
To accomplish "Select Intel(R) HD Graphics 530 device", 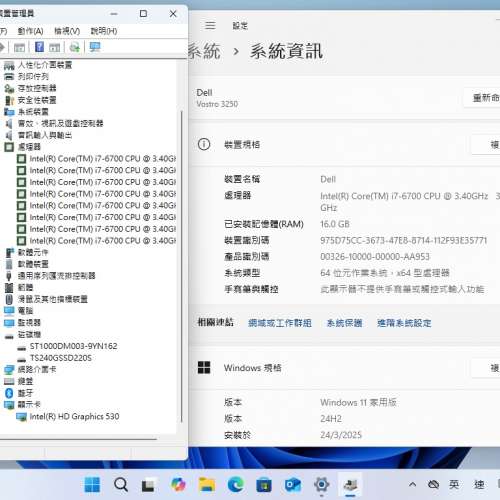I will (x=74, y=416).
